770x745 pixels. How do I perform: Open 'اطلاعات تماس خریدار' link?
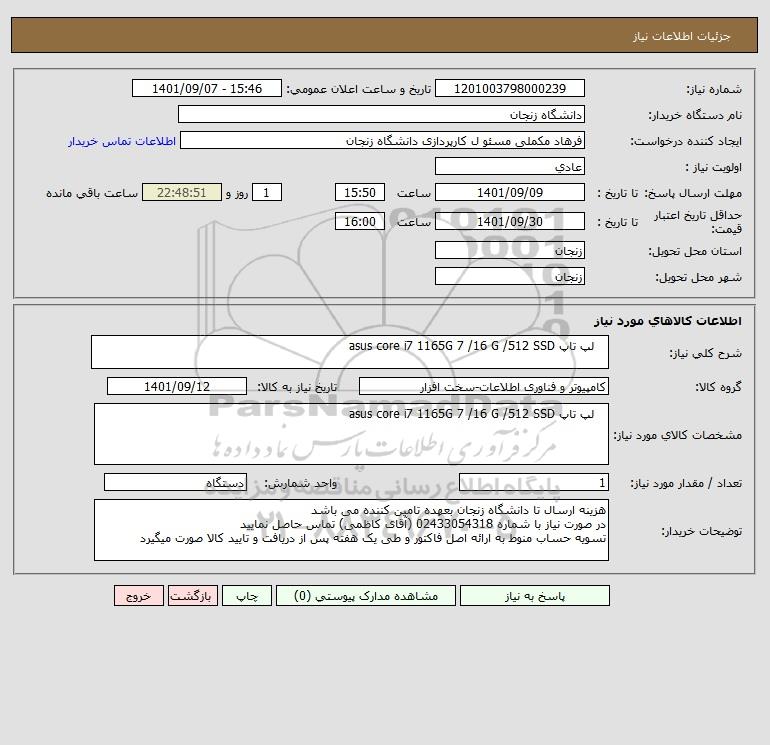tap(122, 141)
